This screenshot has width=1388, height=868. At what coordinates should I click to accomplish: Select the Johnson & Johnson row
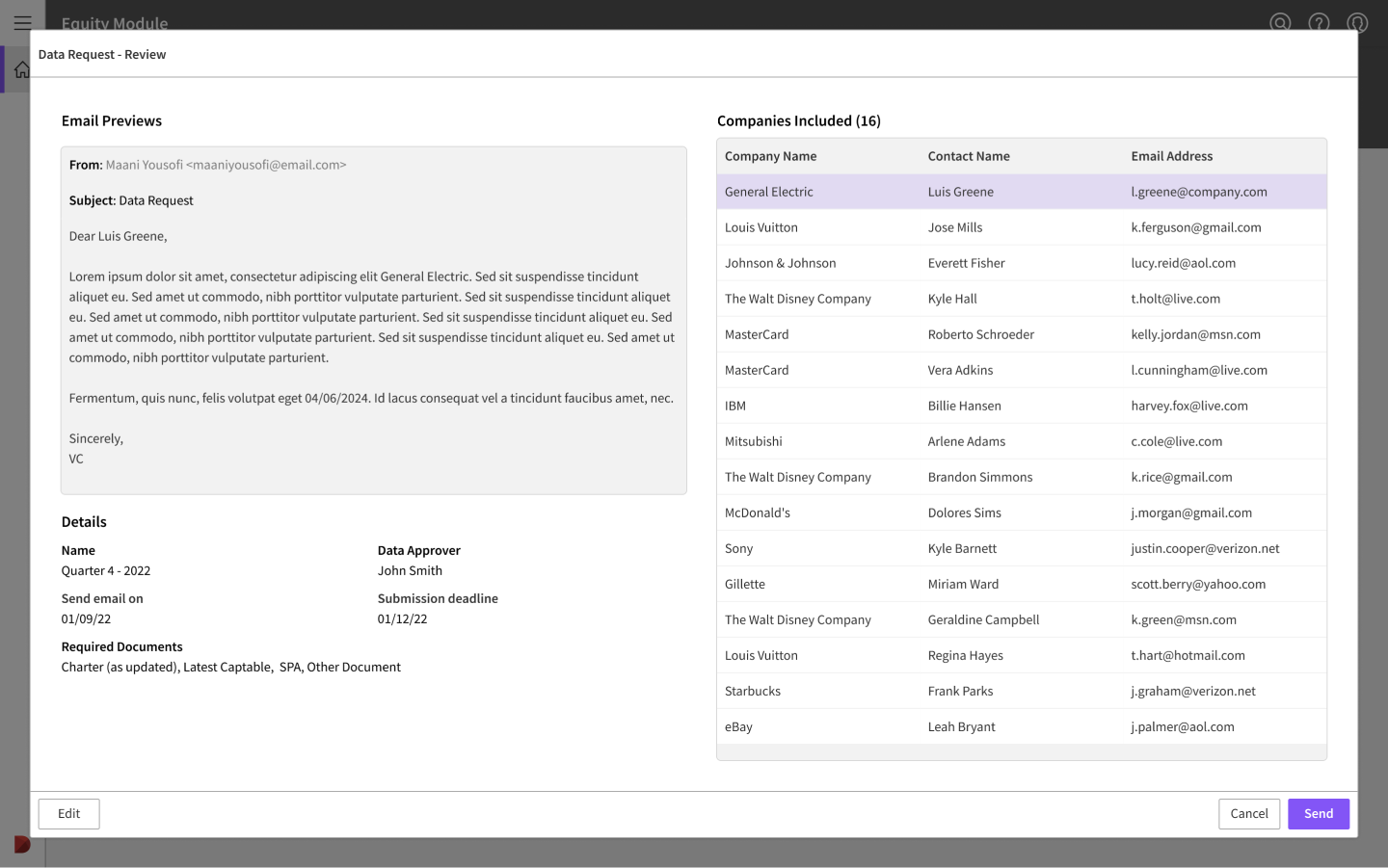pyautogui.click(x=1022, y=263)
